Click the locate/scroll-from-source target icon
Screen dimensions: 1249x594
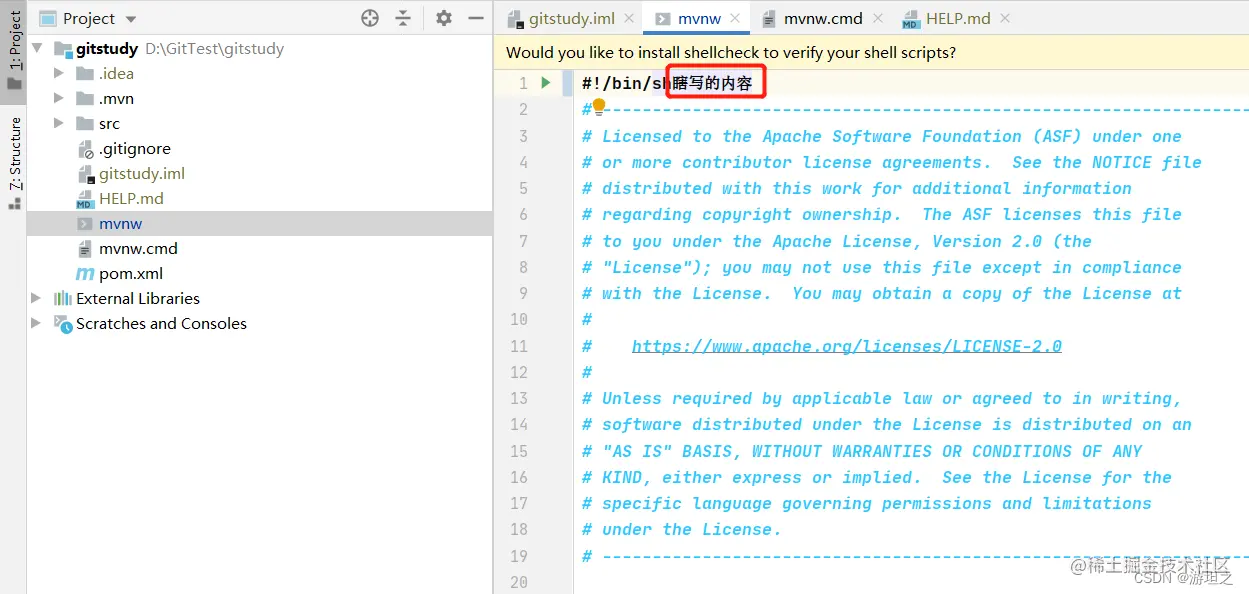(370, 18)
